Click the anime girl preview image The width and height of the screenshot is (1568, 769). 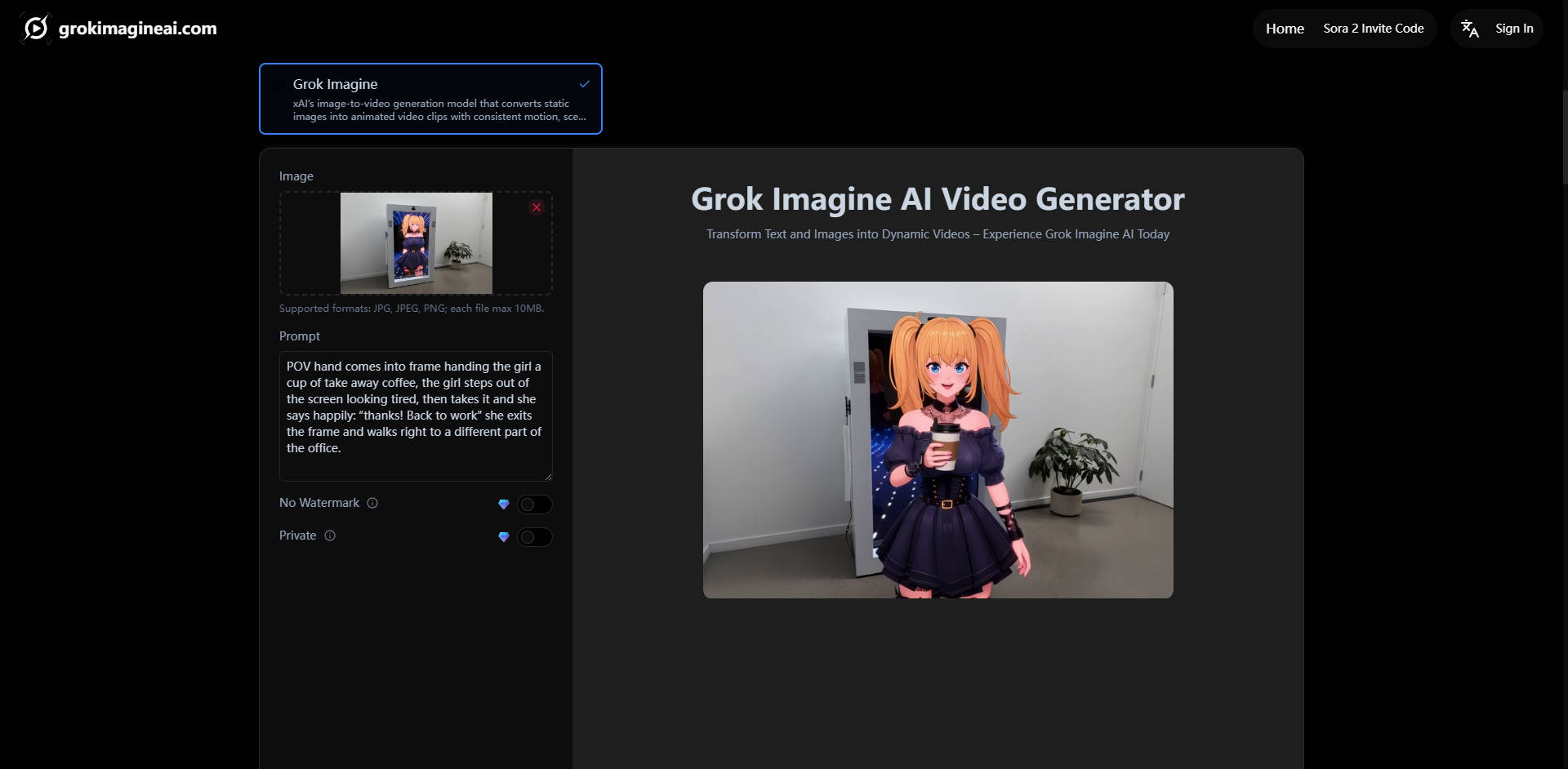(x=938, y=439)
